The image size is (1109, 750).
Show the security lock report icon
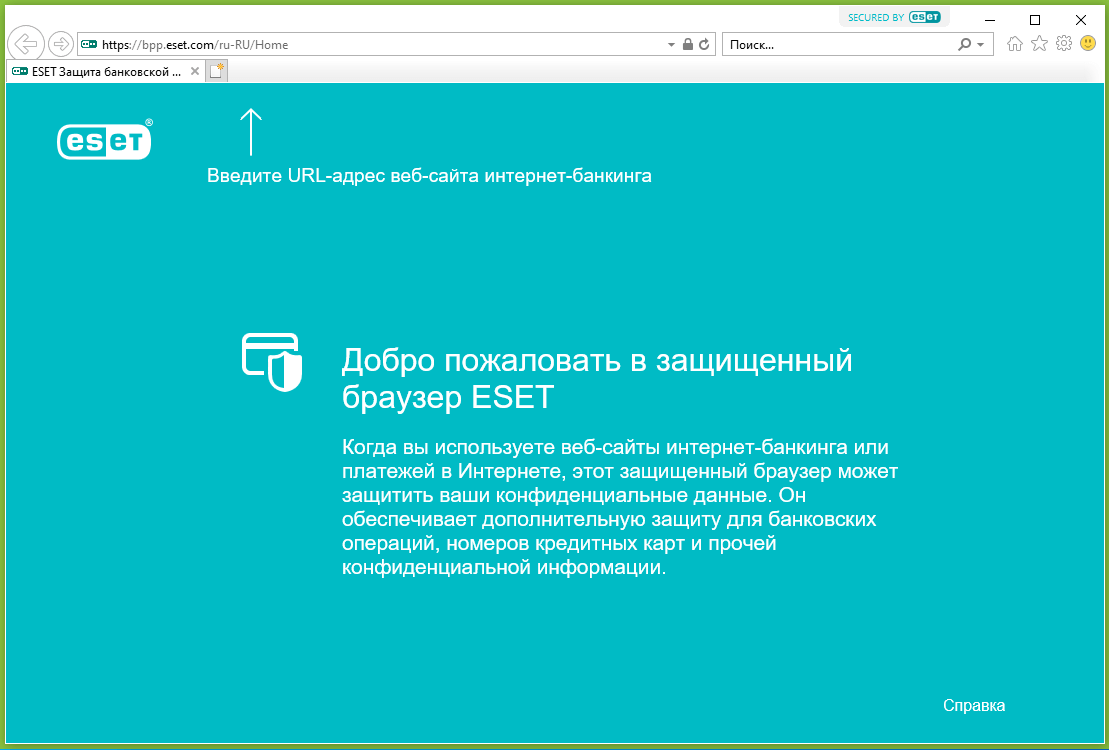click(x=687, y=45)
